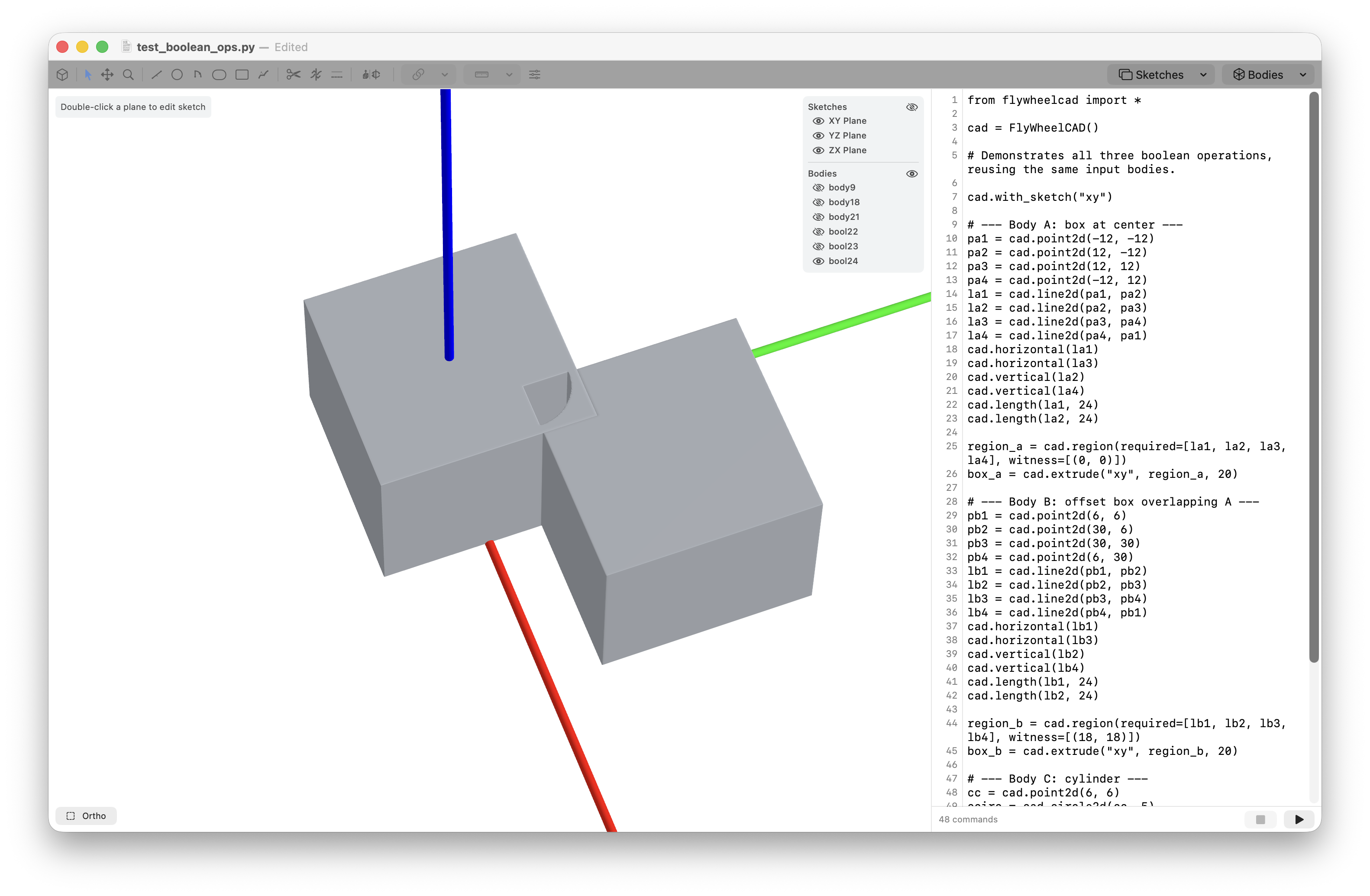Screen dimensions: 1370x896
Task: Select the pan/move tool
Action: pos(107,75)
